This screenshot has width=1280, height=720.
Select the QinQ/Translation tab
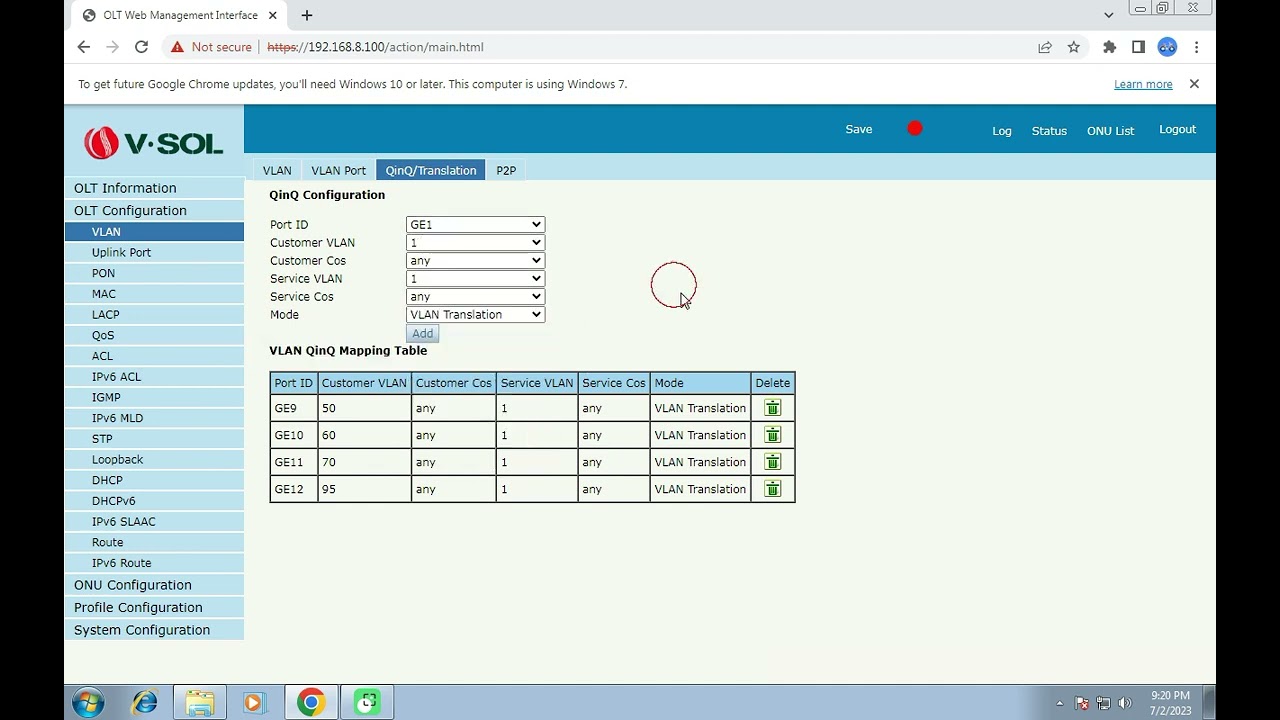click(431, 171)
